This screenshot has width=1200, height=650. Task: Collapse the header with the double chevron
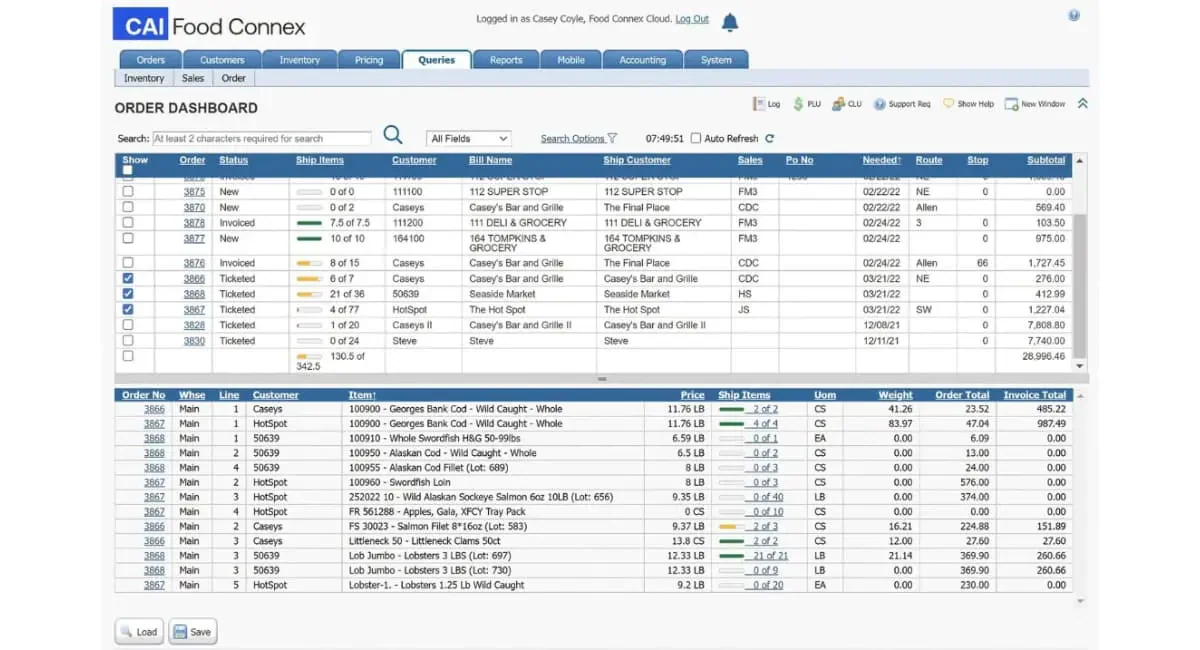click(x=1082, y=103)
